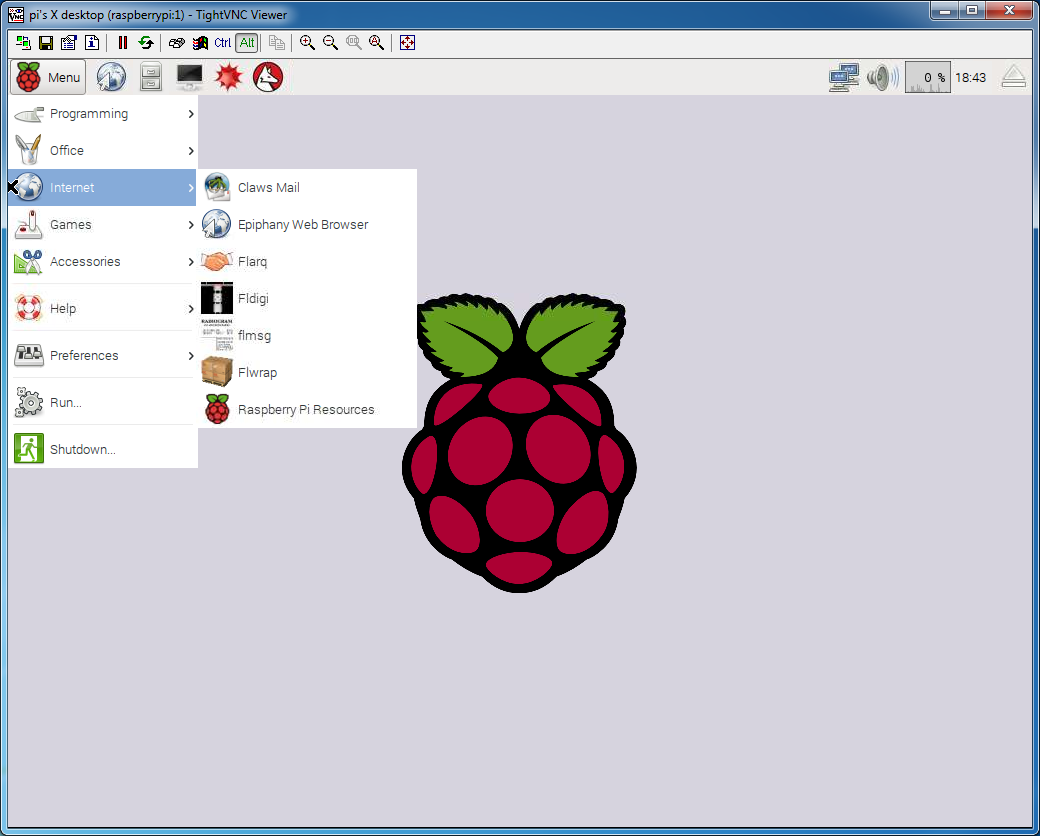1040x836 pixels.
Task: Click the CPU usage monitor showing 0 %
Action: tap(927, 78)
